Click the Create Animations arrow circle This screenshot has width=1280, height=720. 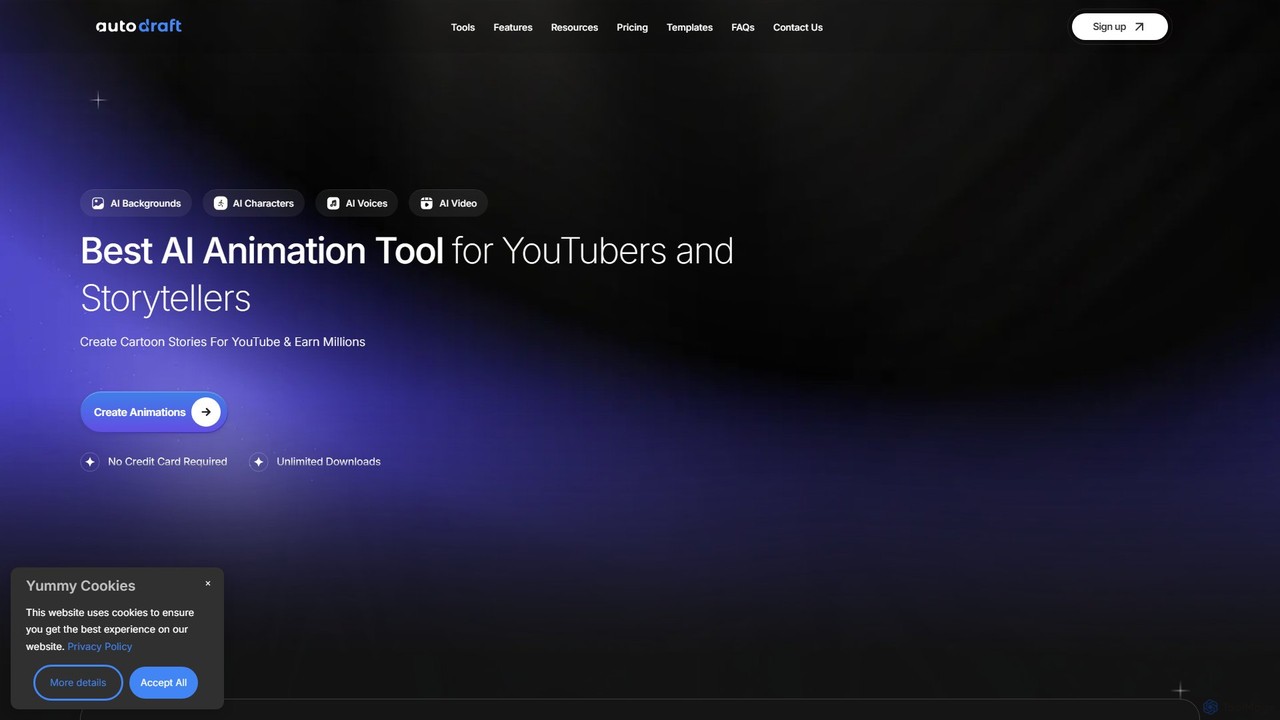coord(206,412)
